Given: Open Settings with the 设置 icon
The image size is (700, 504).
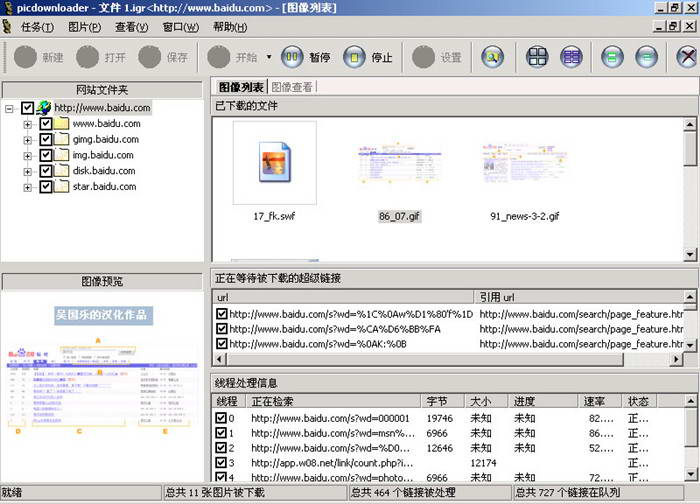Looking at the screenshot, I should pos(423,57).
